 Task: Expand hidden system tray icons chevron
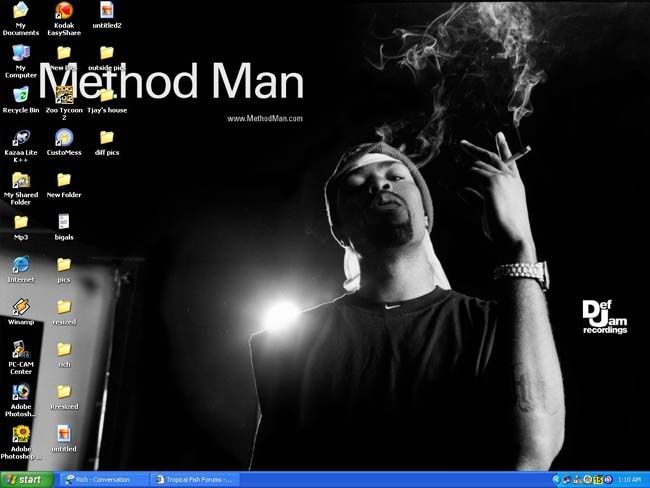click(556, 480)
